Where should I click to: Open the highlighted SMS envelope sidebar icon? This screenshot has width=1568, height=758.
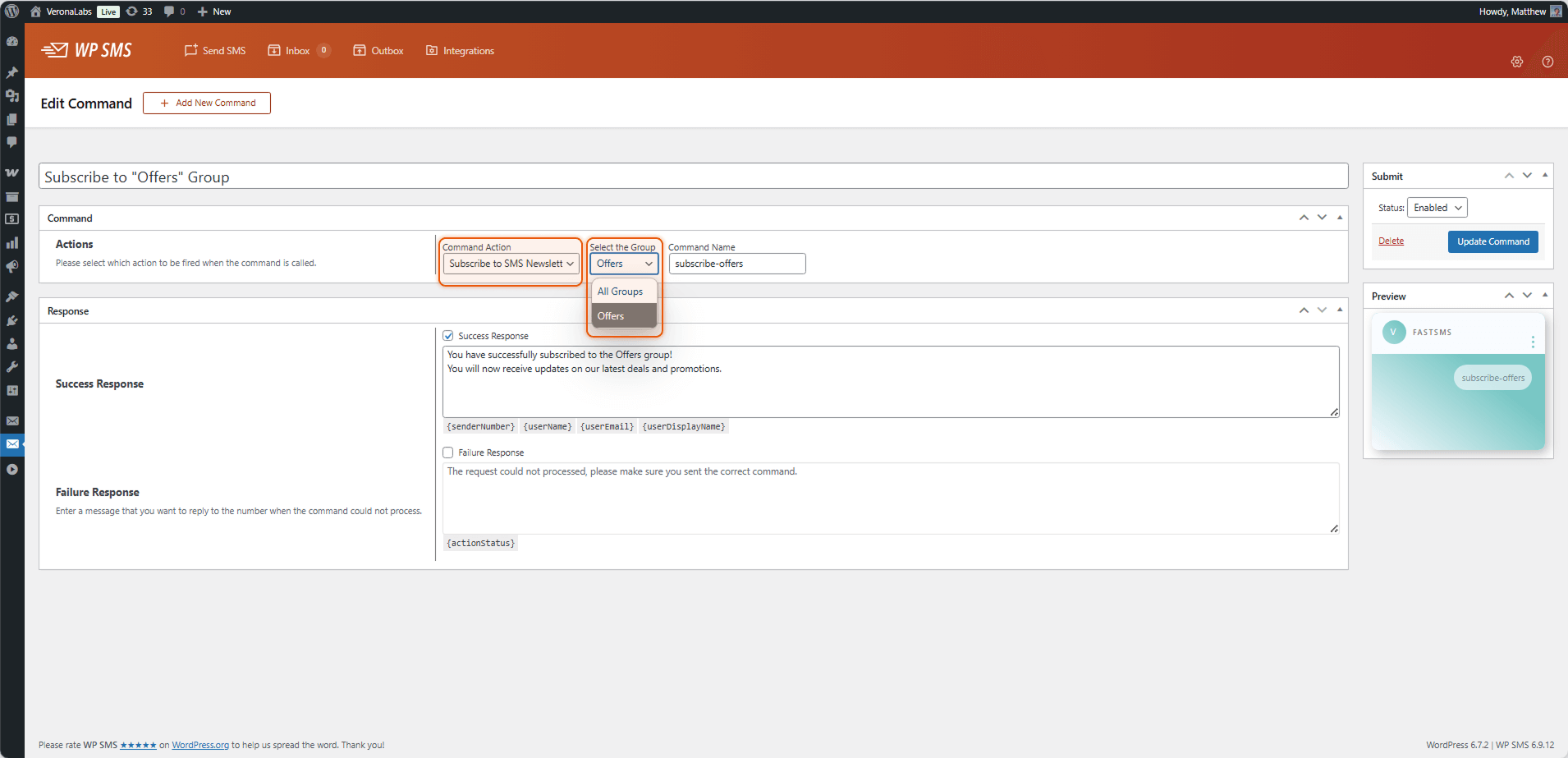(x=12, y=444)
